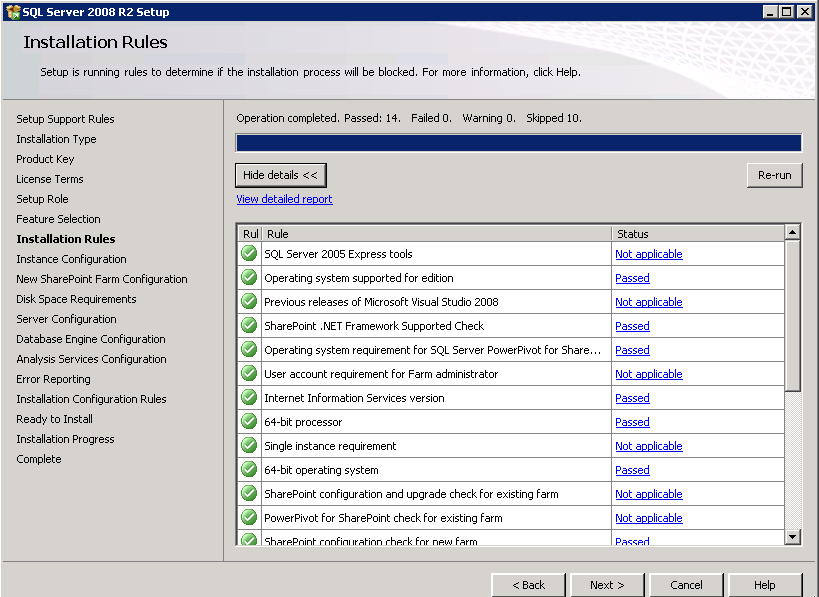The height and width of the screenshot is (597, 819).
Task: Click the narrow Rul column header
Action: pos(250,233)
